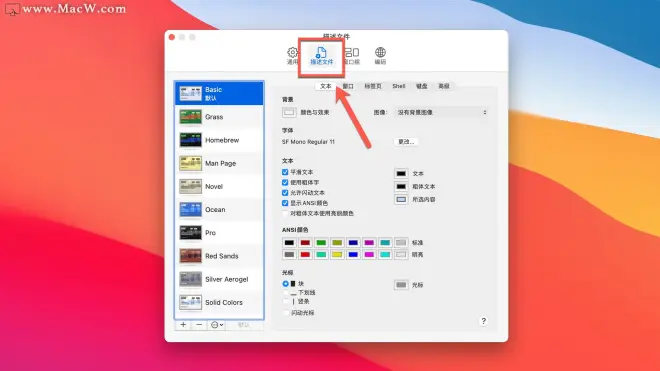Viewport: 660px width, 371px height.
Task: Toggle the 允许闪动文本 checkbox
Action: (285, 192)
